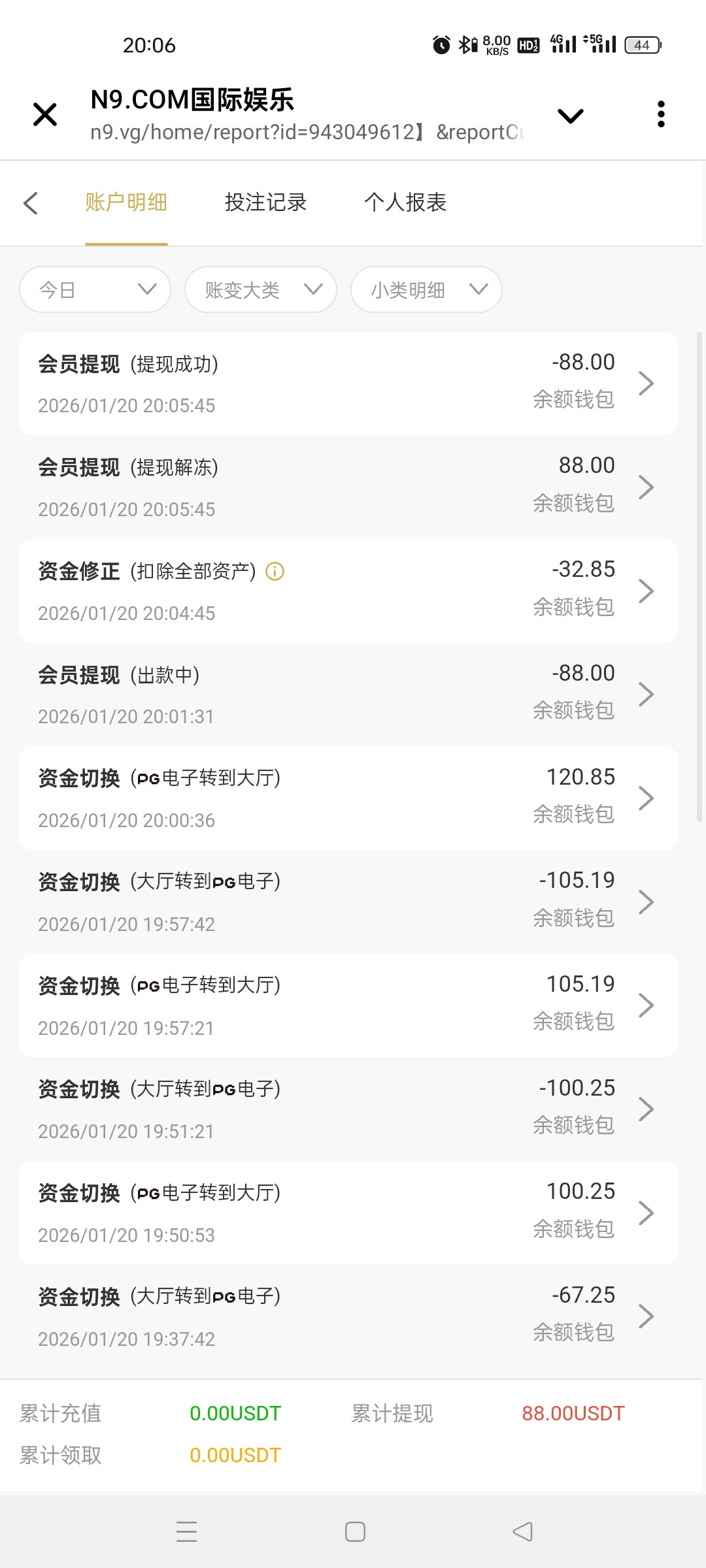Image resolution: width=706 pixels, height=1568 pixels.
Task: Select the 账户明细 tab
Action: coord(126,203)
